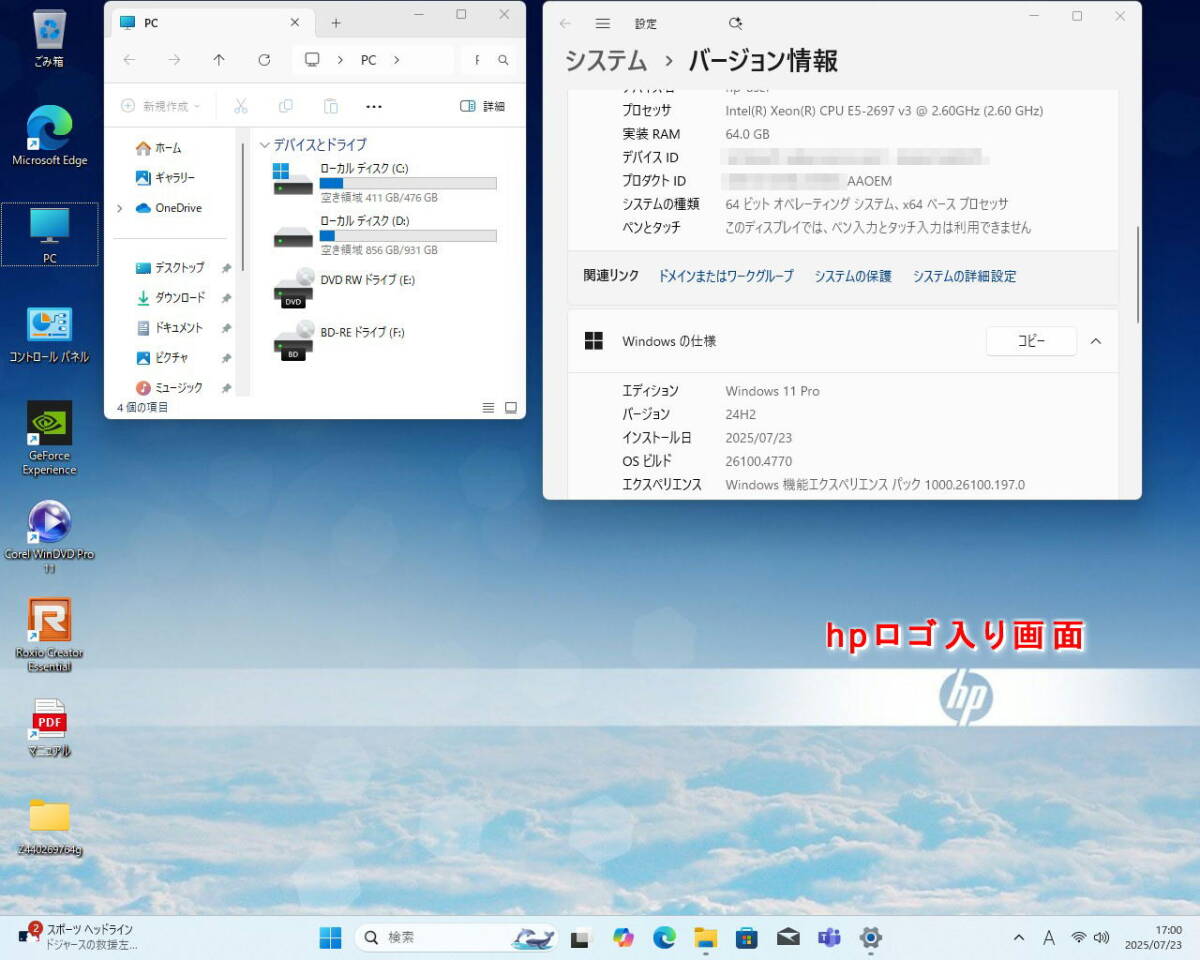Click the Copy icon in Explorer toolbar

pyautogui.click(x=286, y=106)
